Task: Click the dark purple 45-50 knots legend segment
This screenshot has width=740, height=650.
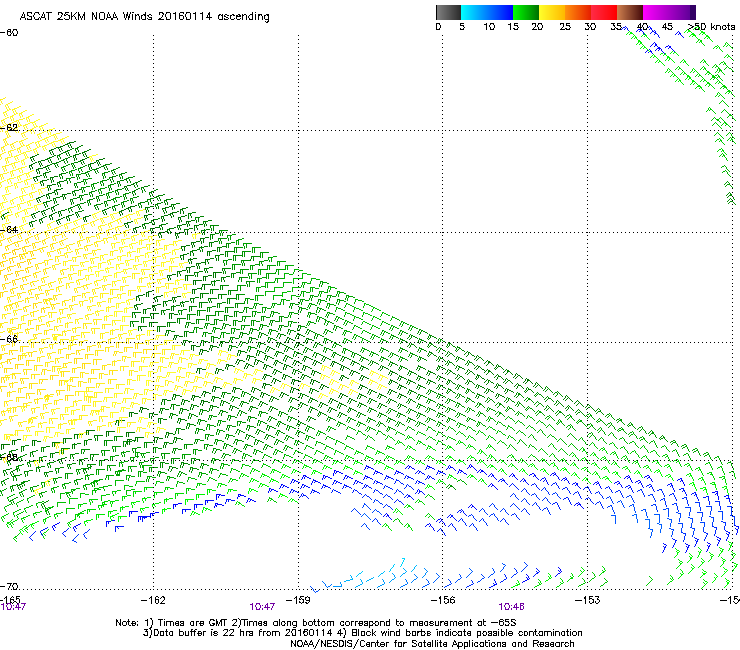Action: 682,12
